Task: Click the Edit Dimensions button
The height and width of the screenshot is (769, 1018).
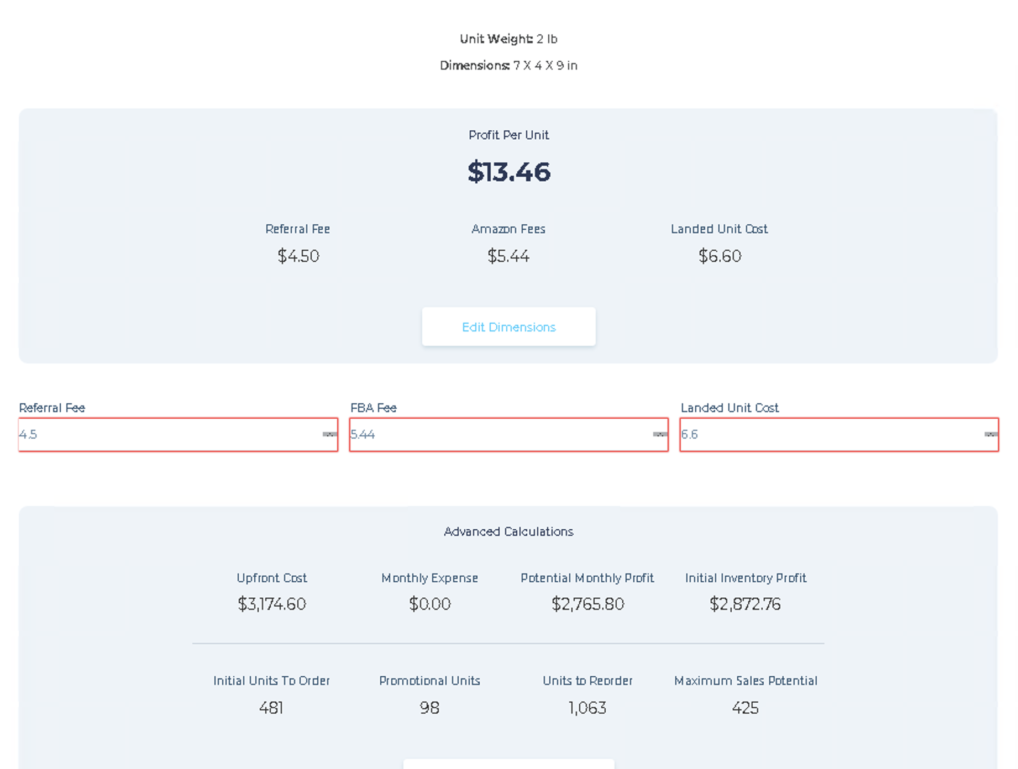Action: (x=508, y=327)
